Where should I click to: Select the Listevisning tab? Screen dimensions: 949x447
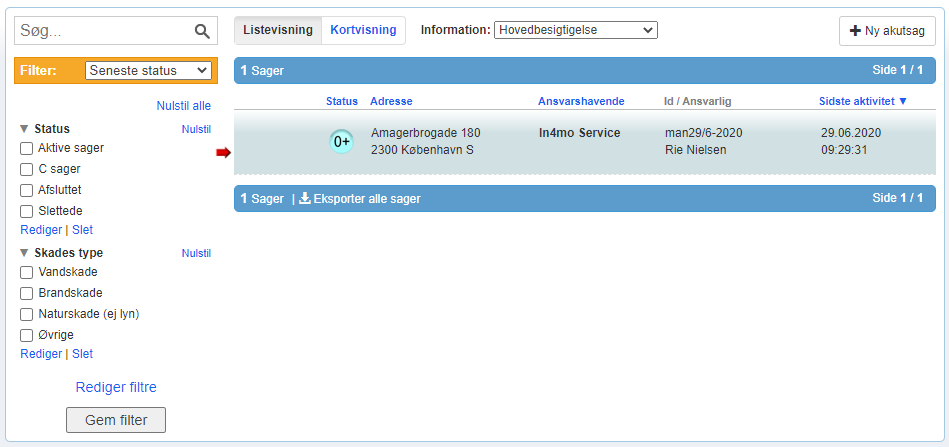[x=278, y=30]
